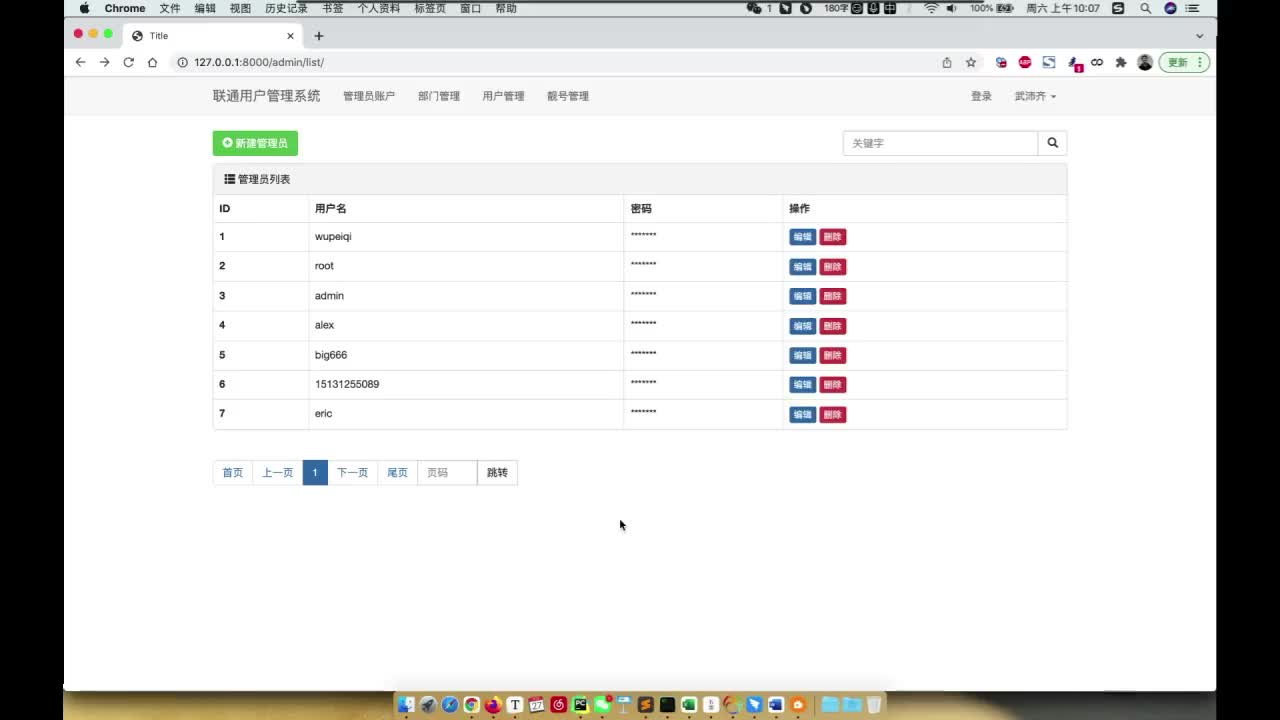Screen dimensions: 1280x720
Task: Focus the 页码 page number field
Action: [447, 473]
